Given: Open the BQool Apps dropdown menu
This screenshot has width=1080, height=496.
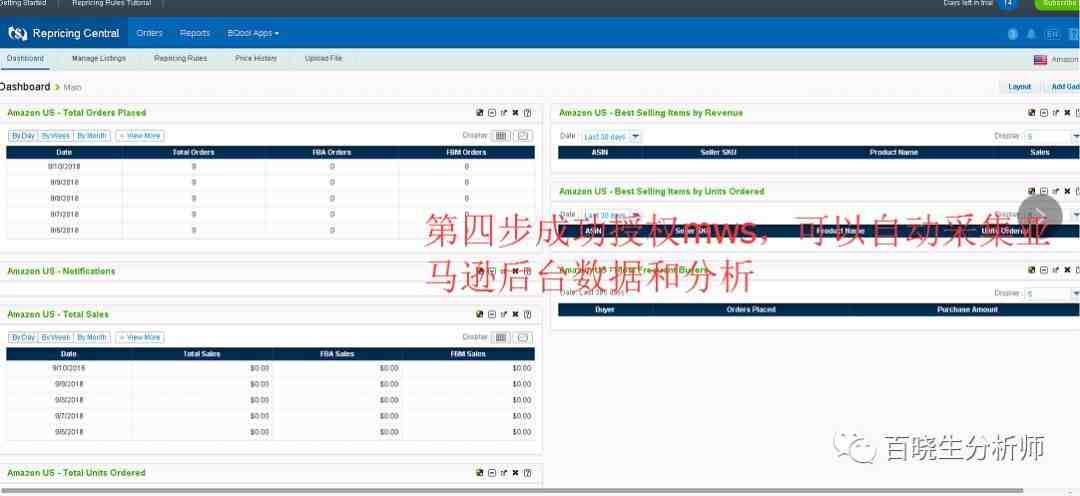Looking at the screenshot, I should point(253,33).
